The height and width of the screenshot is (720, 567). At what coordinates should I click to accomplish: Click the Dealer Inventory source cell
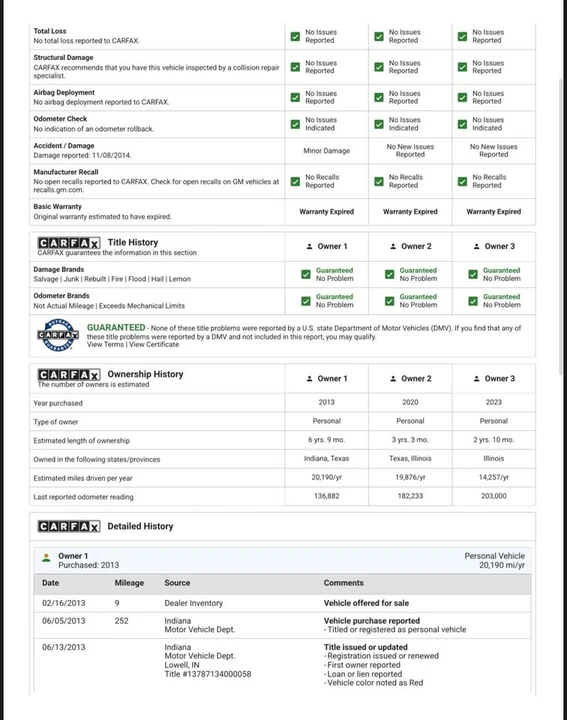pyautogui.click(x=194, y=603)
